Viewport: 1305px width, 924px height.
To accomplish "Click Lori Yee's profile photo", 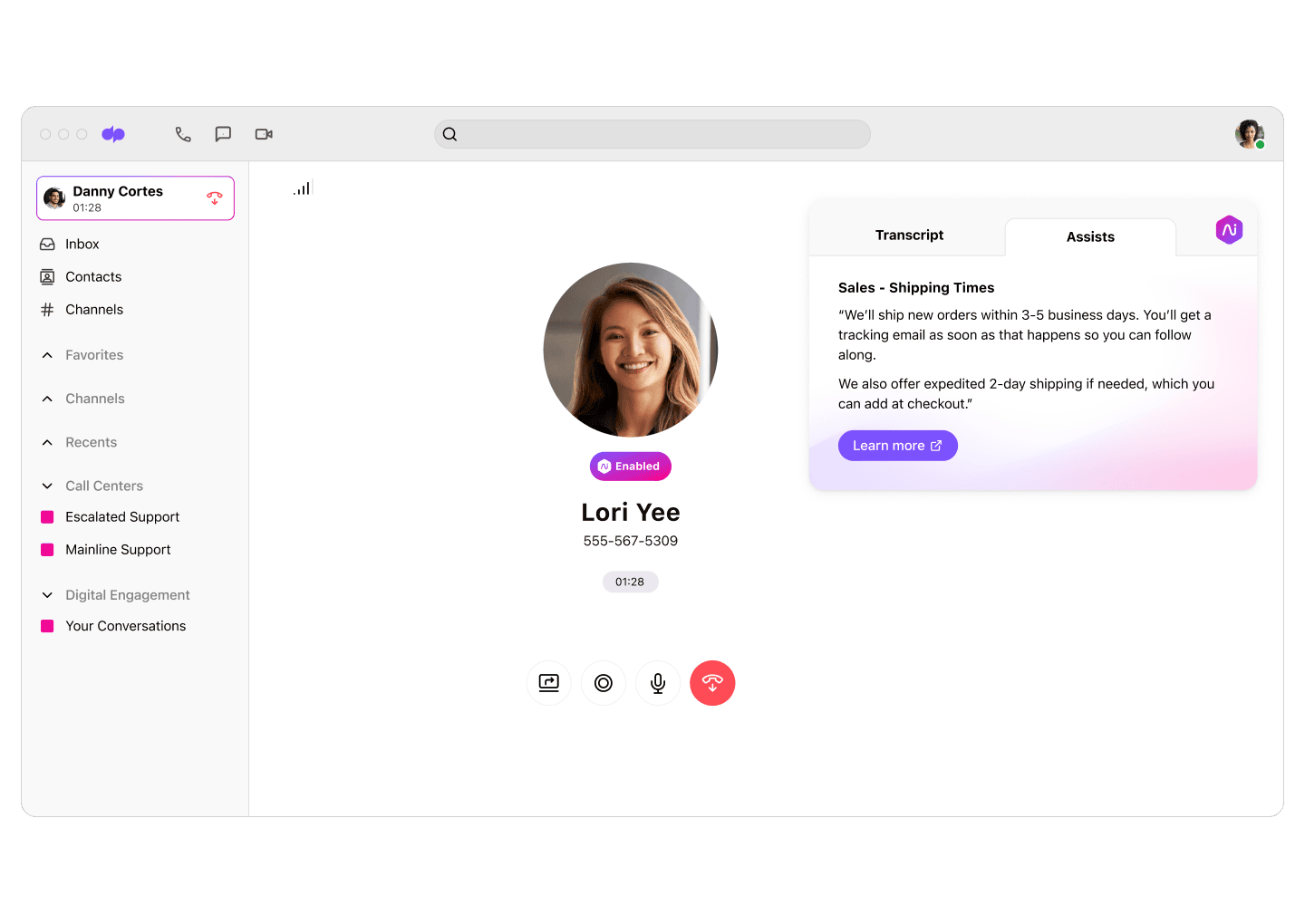I will click(x=631, y=350).
